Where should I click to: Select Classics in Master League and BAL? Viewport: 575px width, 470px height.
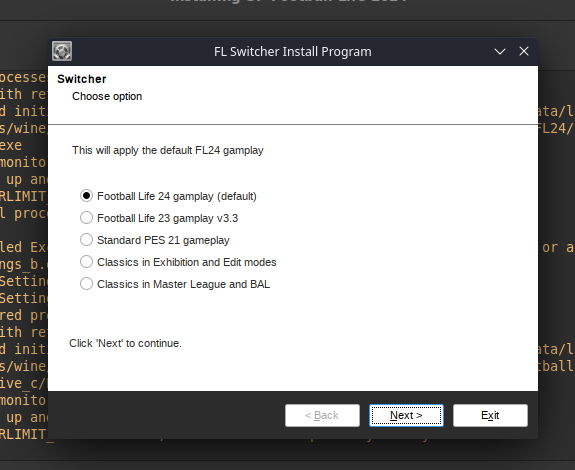click(x=86, y=284)
